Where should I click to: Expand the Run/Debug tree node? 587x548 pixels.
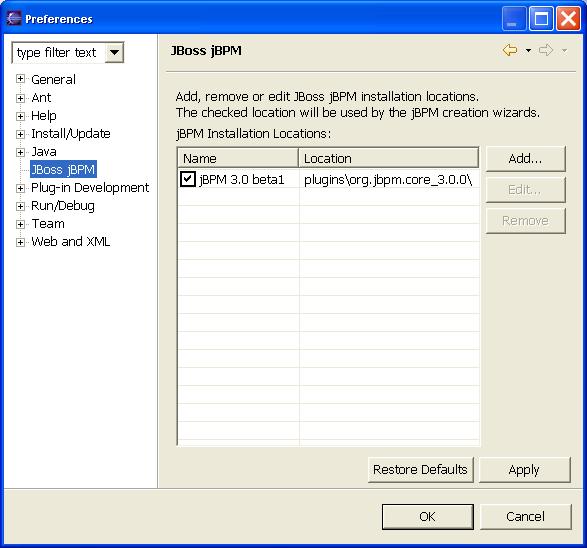point(20,206)
